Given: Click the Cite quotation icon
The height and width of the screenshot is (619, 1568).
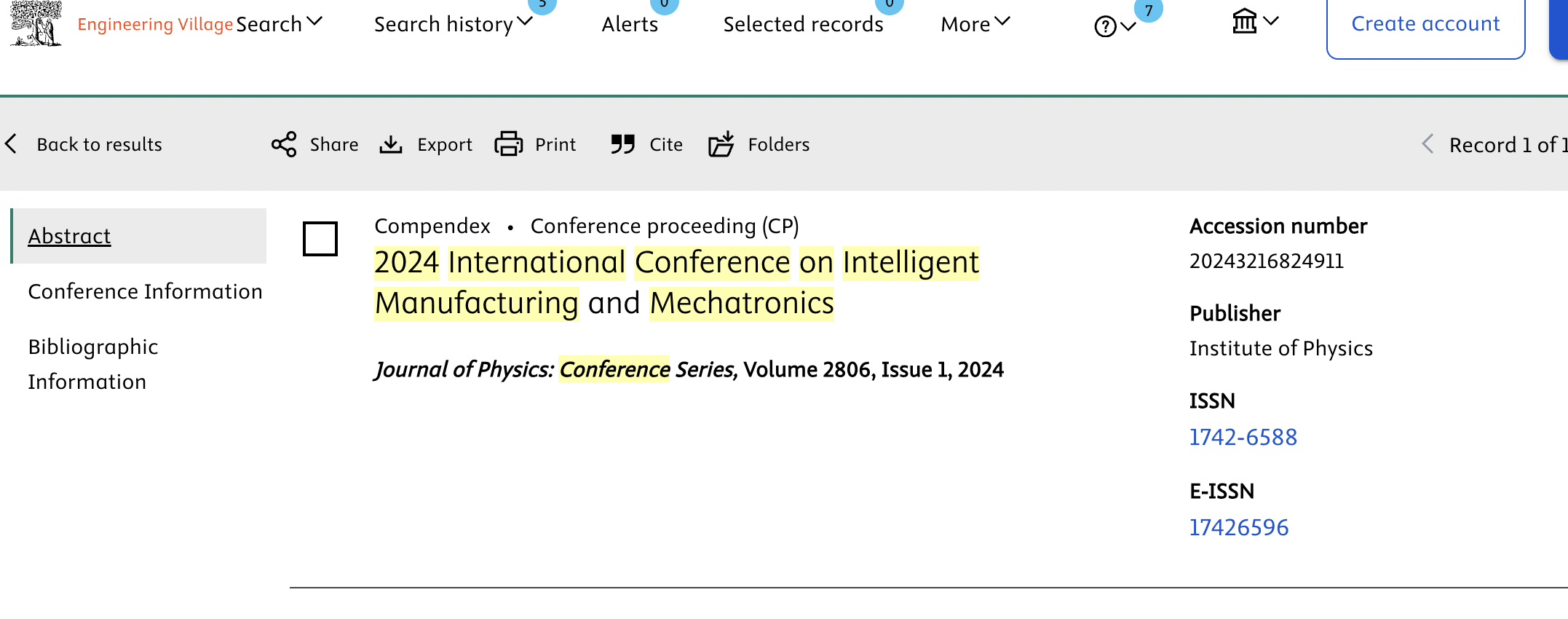Looking at the screenshot, I should (623, 144).
